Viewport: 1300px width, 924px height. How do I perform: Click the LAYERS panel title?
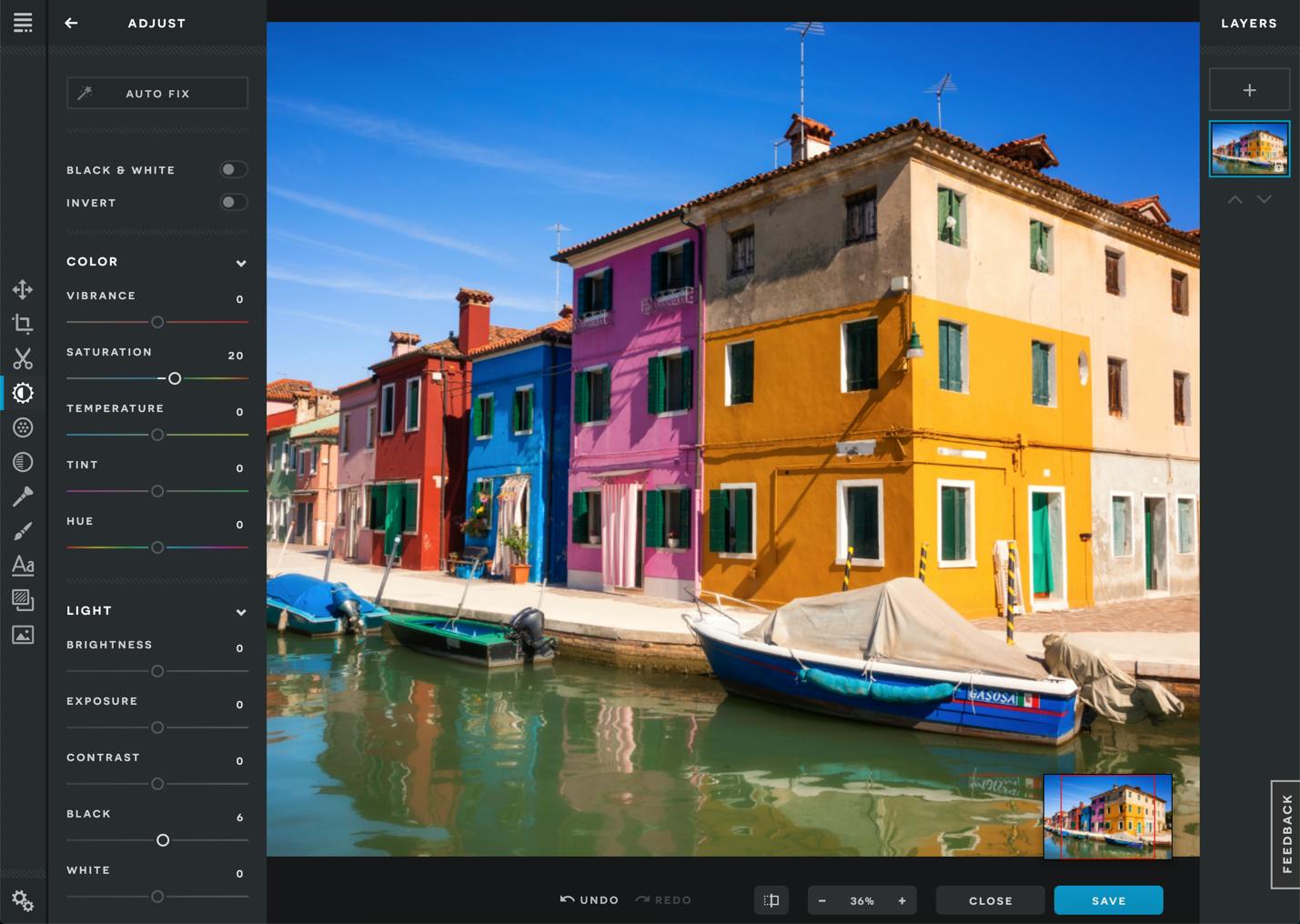point(1249,24)
